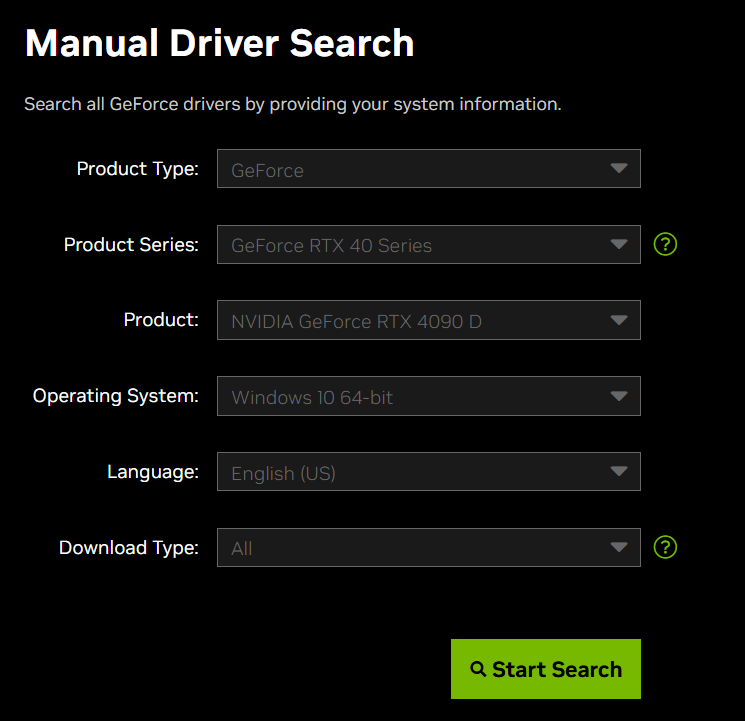Open the Operating System dropdown
The height and width of the screenshot is (721, 745).
click(429, 396)
